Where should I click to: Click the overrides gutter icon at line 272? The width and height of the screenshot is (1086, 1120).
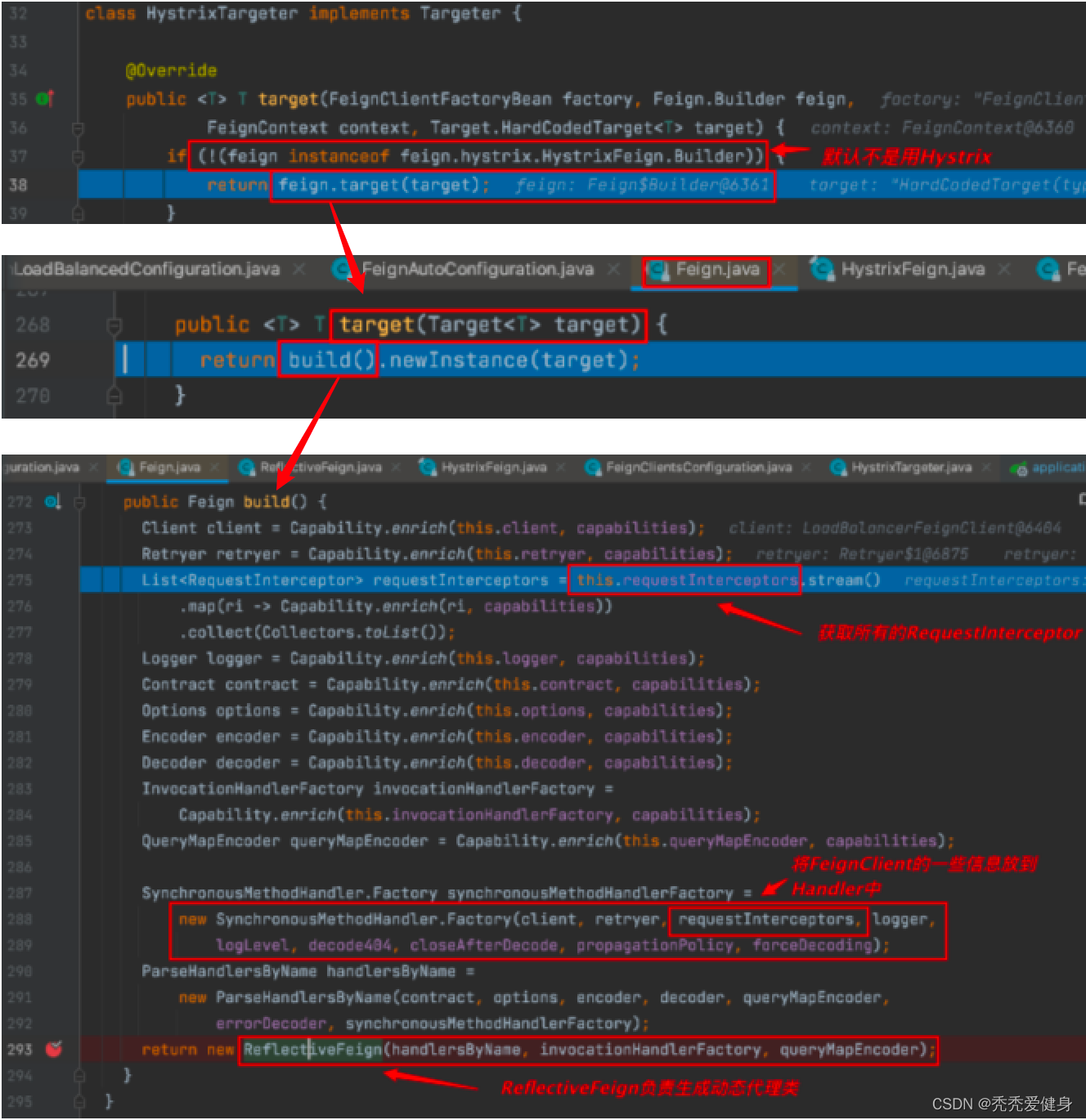pos(52,502)
